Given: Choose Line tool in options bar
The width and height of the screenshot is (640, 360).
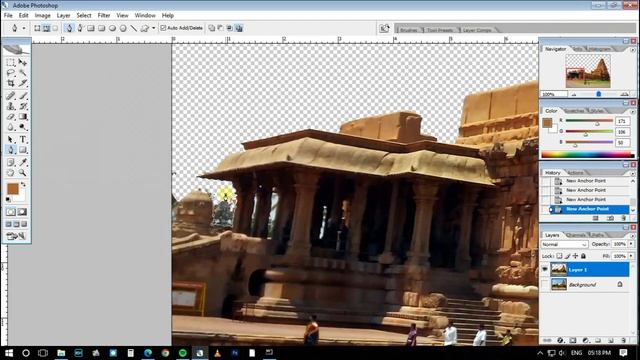Looking at the screenshot, I should (133, 28).
